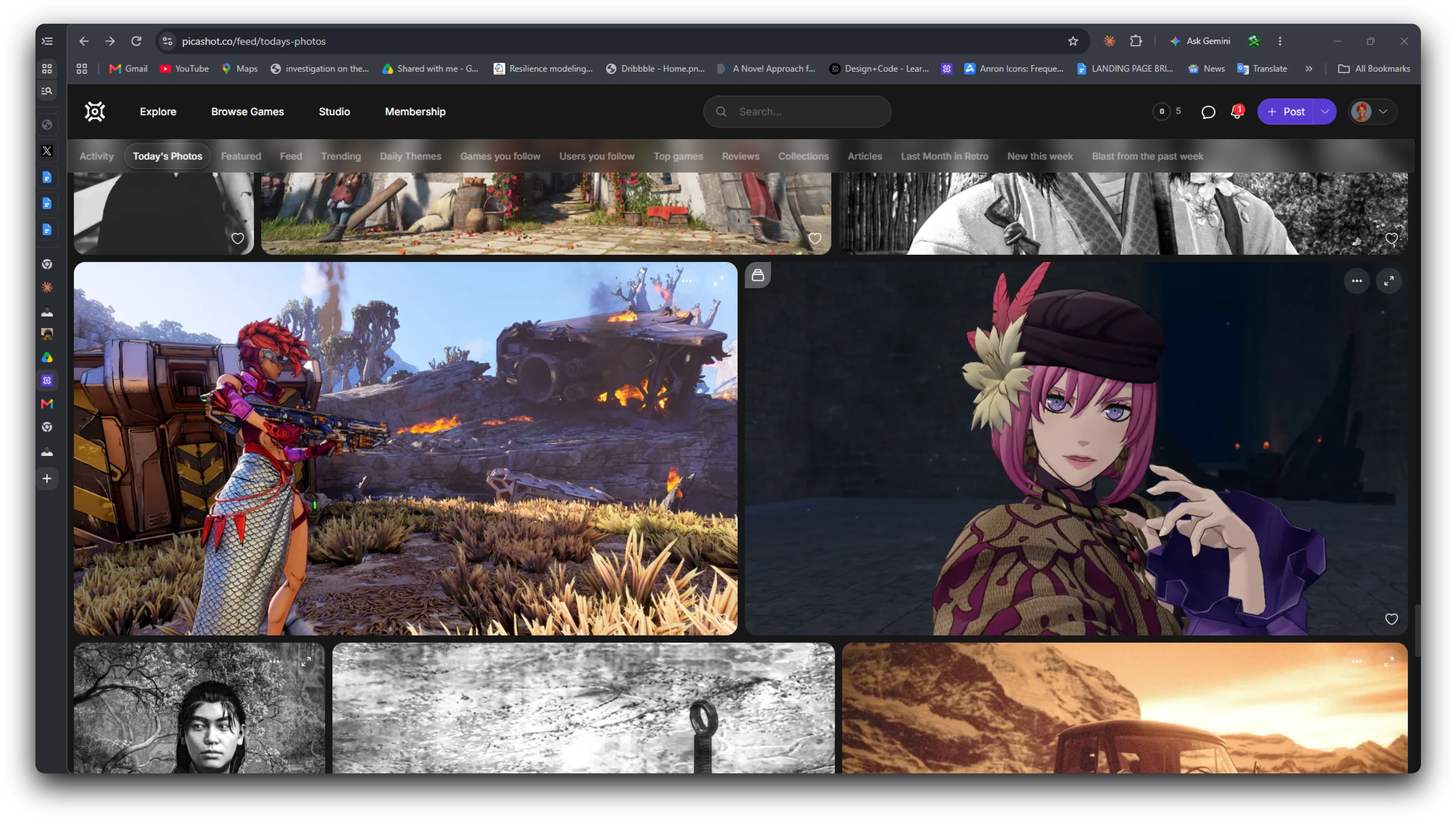Open the tab search icon in sidebar

tap(48, 91)
